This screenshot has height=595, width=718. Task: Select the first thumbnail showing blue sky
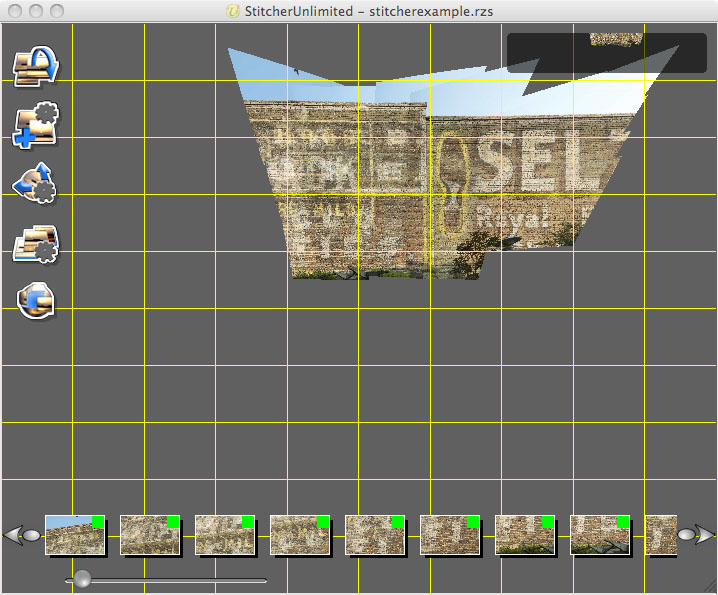pyautogui.click(x=75, y=535)
